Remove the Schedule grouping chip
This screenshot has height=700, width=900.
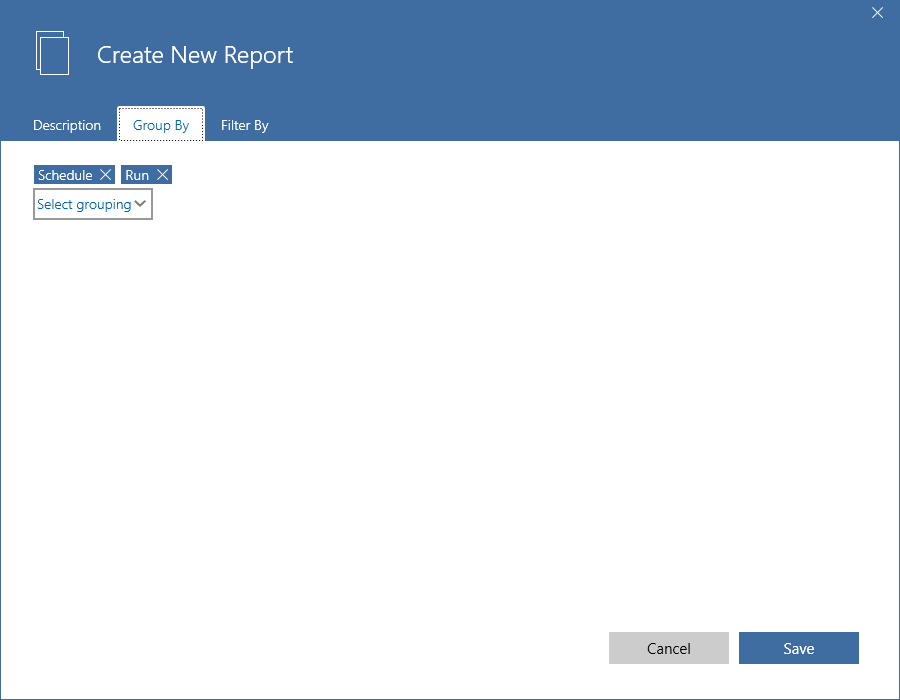(x=106, y=174)
